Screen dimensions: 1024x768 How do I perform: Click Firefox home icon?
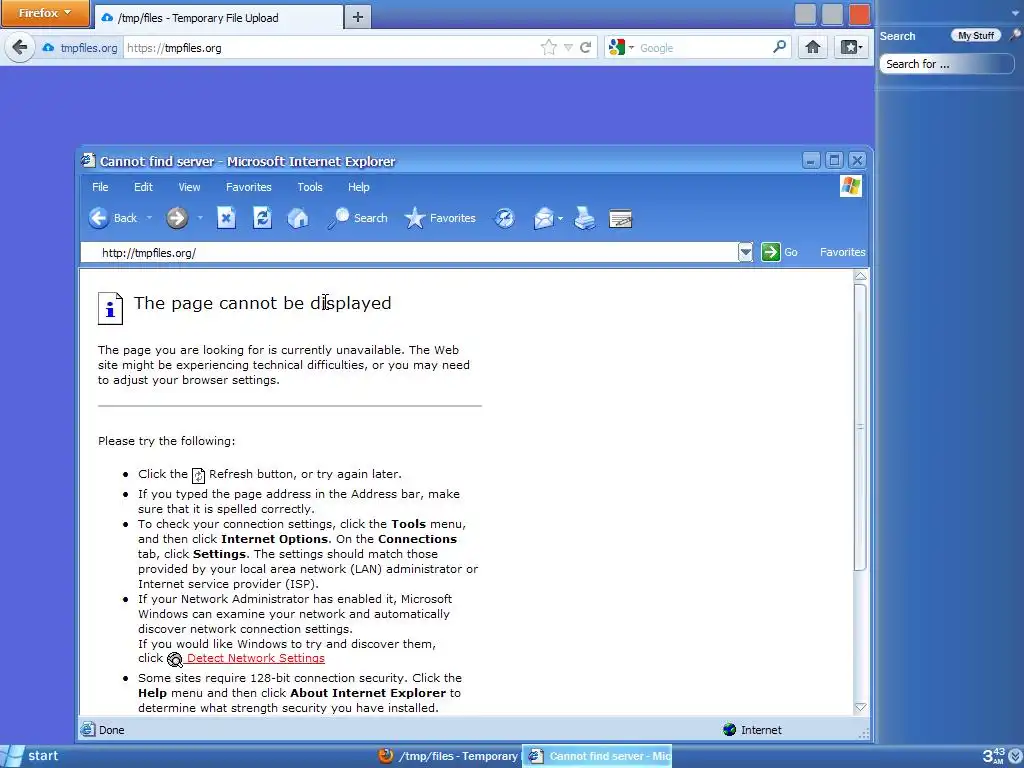[812, 47]
